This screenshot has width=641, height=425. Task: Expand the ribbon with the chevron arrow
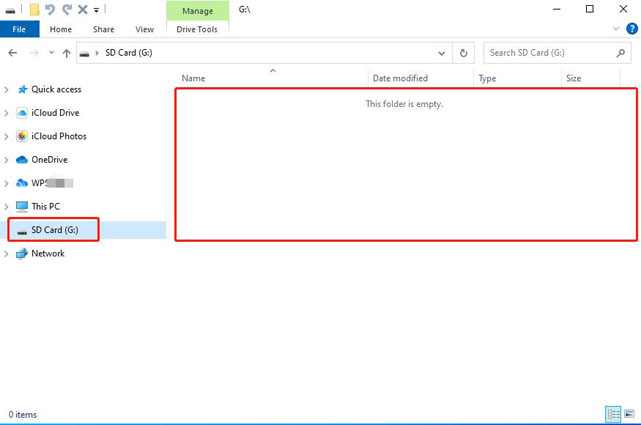(x=614, y=30)
